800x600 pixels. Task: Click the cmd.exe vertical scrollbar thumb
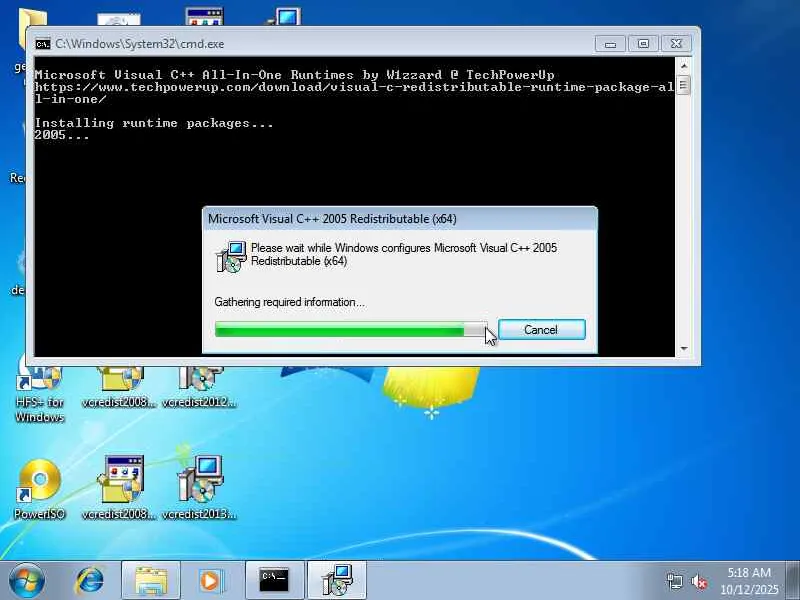(x=684, y=85)
